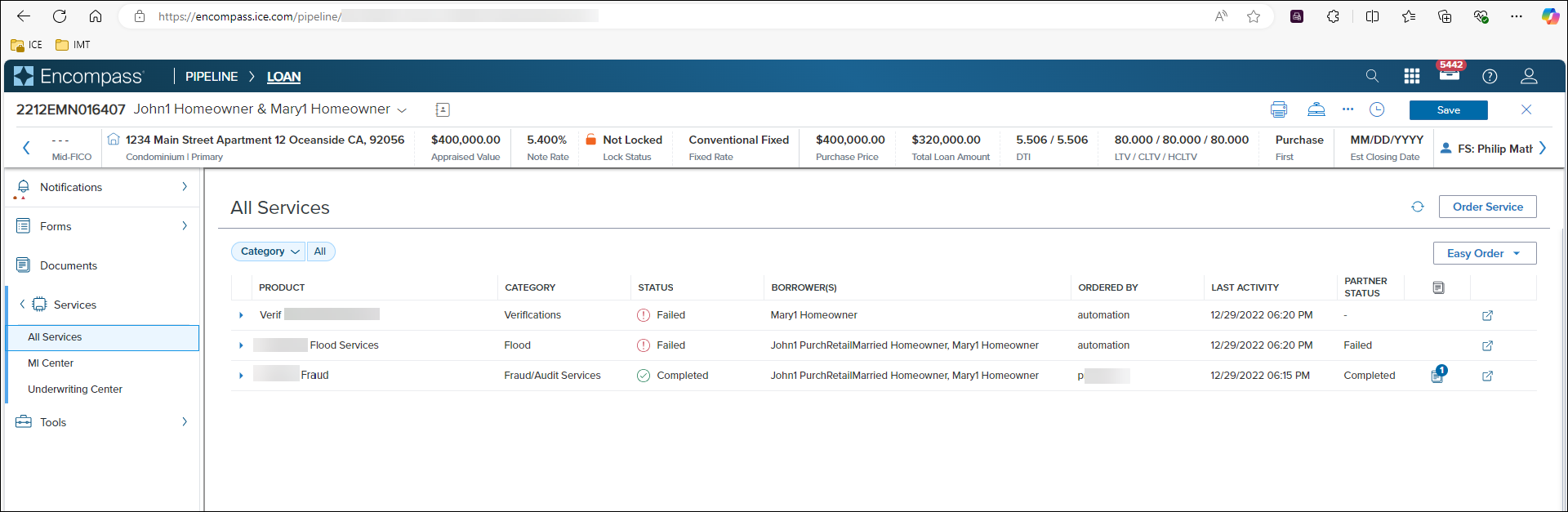
Task: Click the PIPELINE breadcrumb link
Action: coord(212,77)
